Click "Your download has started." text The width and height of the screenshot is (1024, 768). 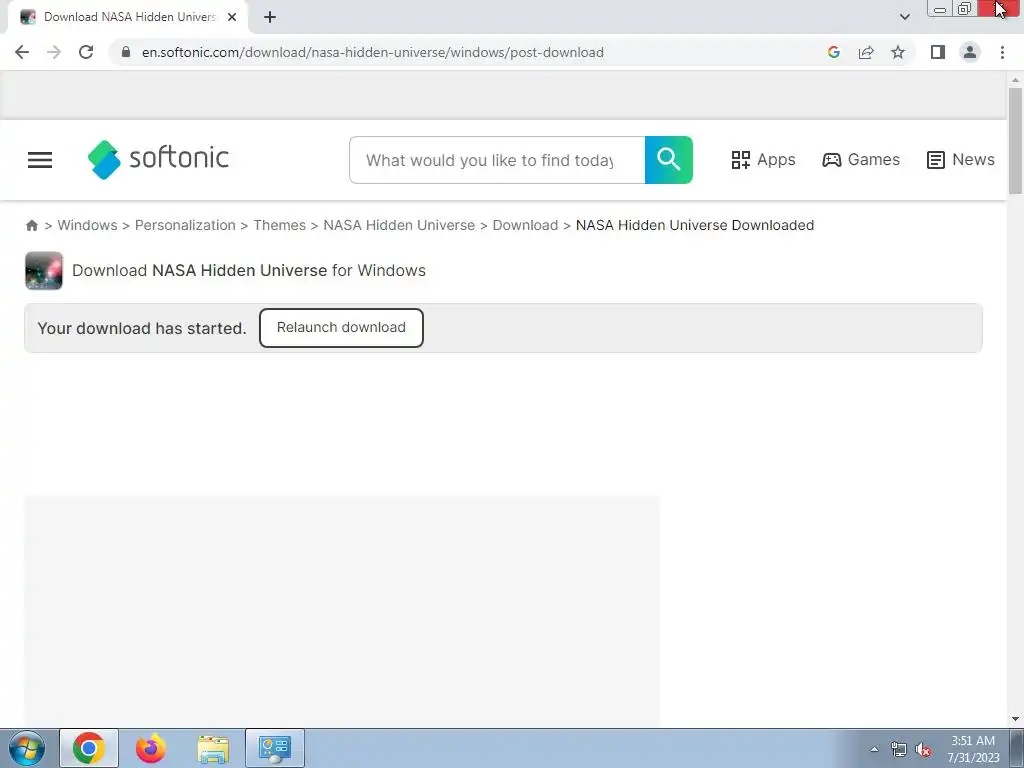click(x=142, y=328)
